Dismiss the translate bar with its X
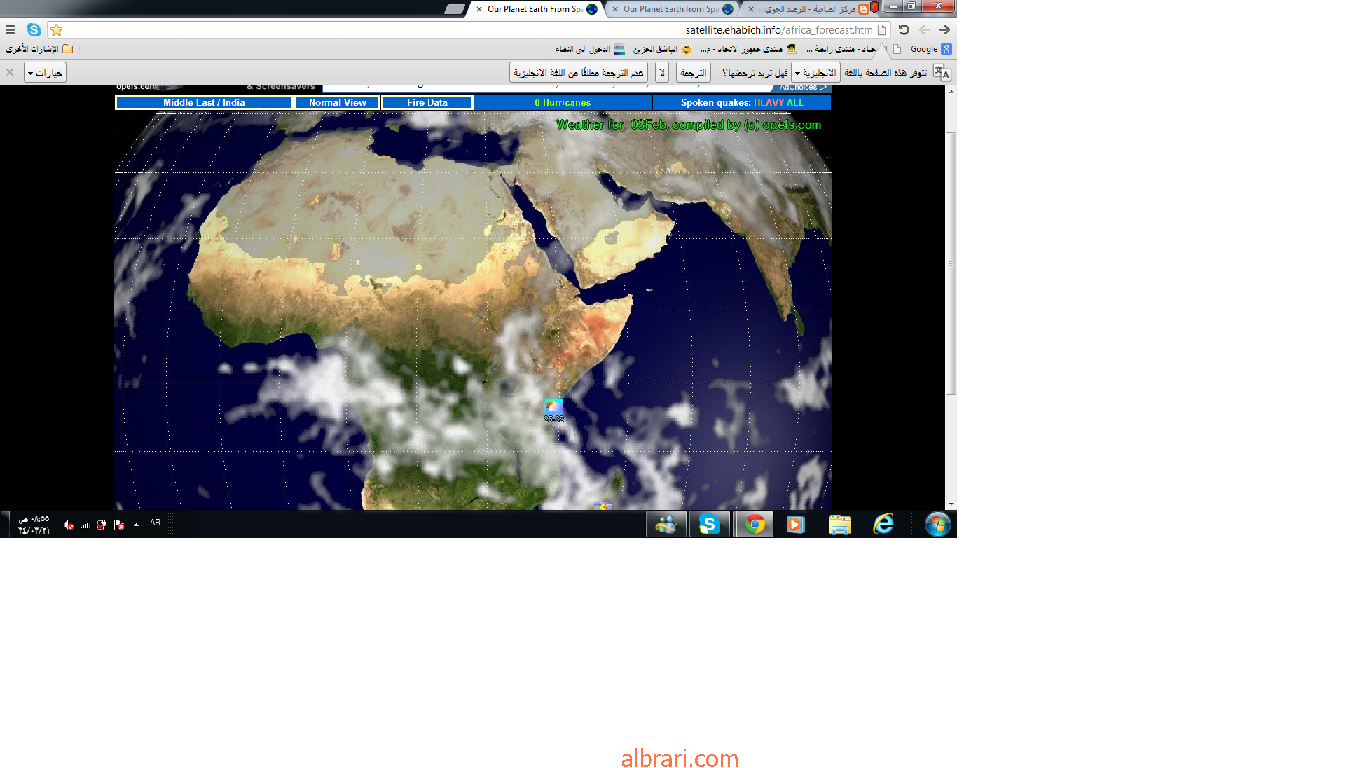This screenshot has width=1366, height=768. point(10,72)
